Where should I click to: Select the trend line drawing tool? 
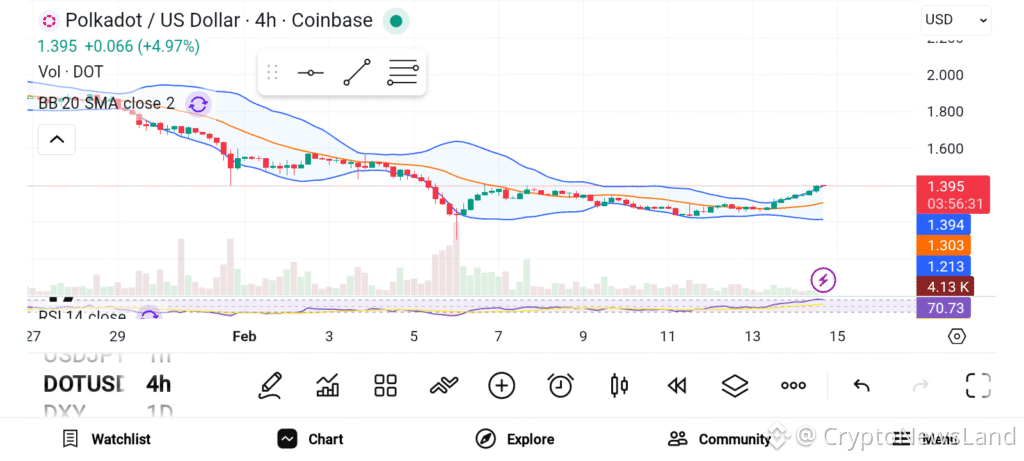(x=356, y=72)
